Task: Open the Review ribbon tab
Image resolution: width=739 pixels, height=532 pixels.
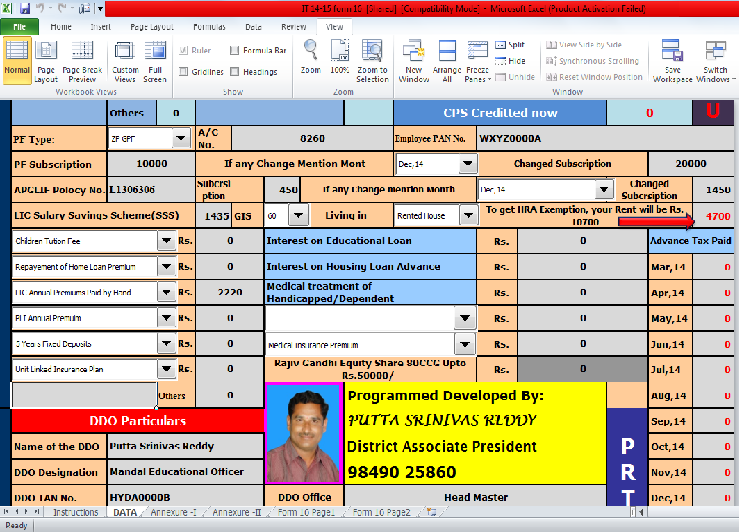Action: [293, 27]
